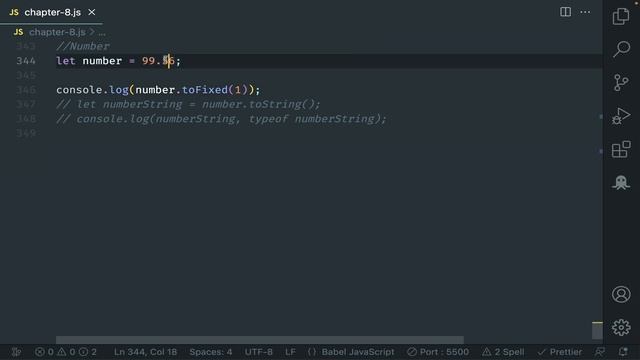
Task: Open the notifications bell
Action: [x=623, y=352]
